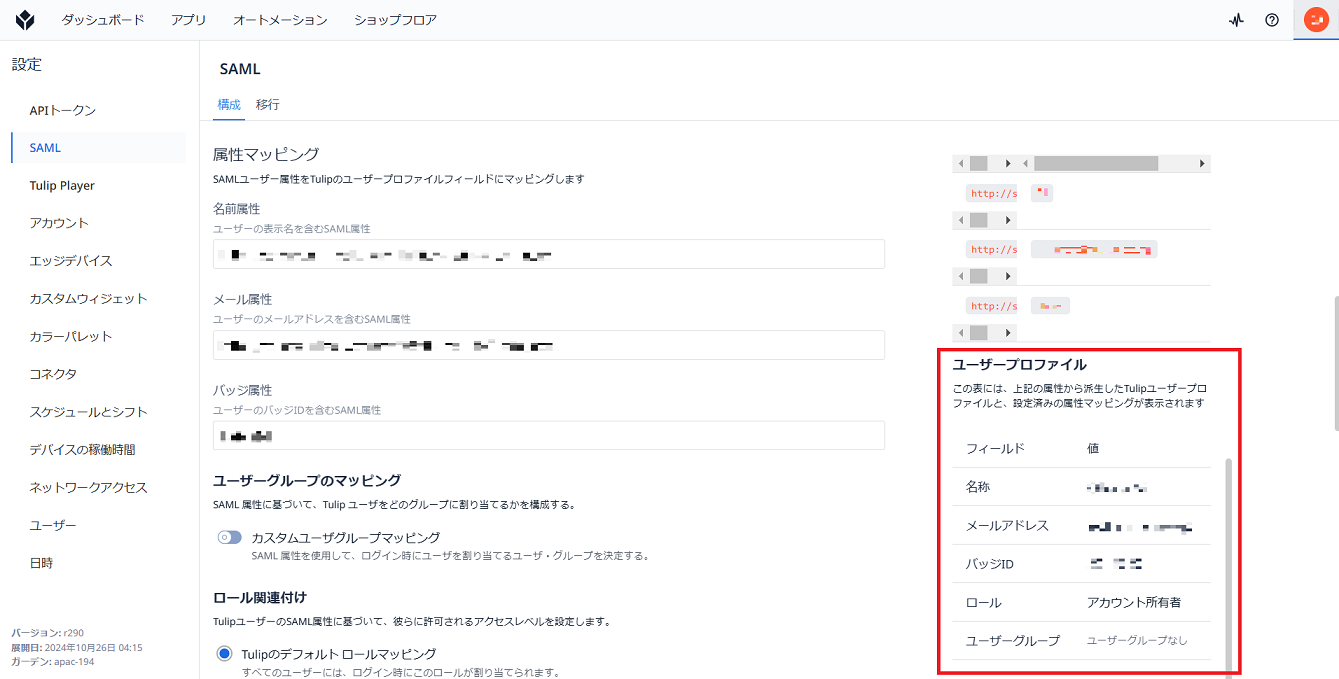The width and height of the screenshot is (1339, 679).
Task: Click the 設定 sidebar heading
Action: click(x=27, y=65)
